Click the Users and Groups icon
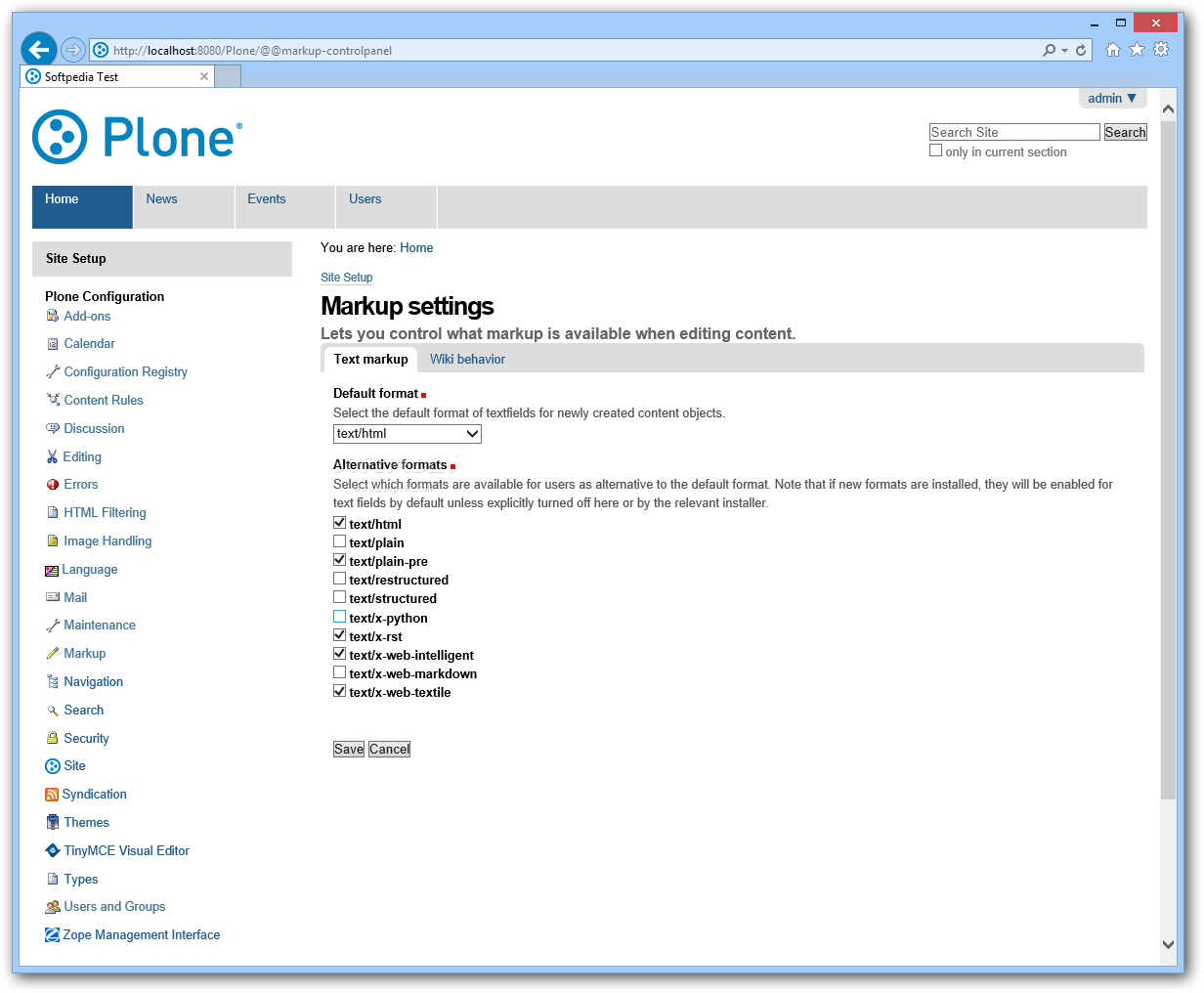 pos(53,907)
